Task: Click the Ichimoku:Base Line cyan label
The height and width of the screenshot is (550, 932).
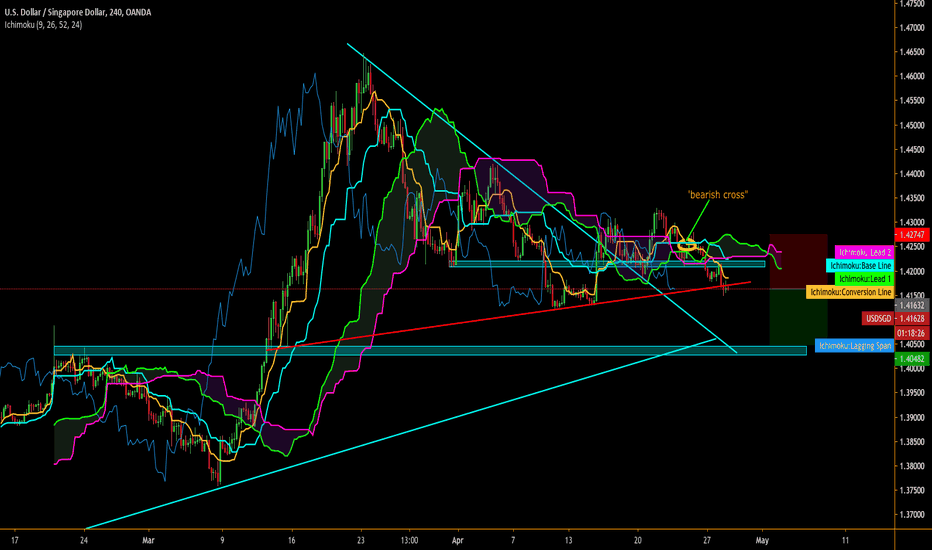Action: [859, 265]
